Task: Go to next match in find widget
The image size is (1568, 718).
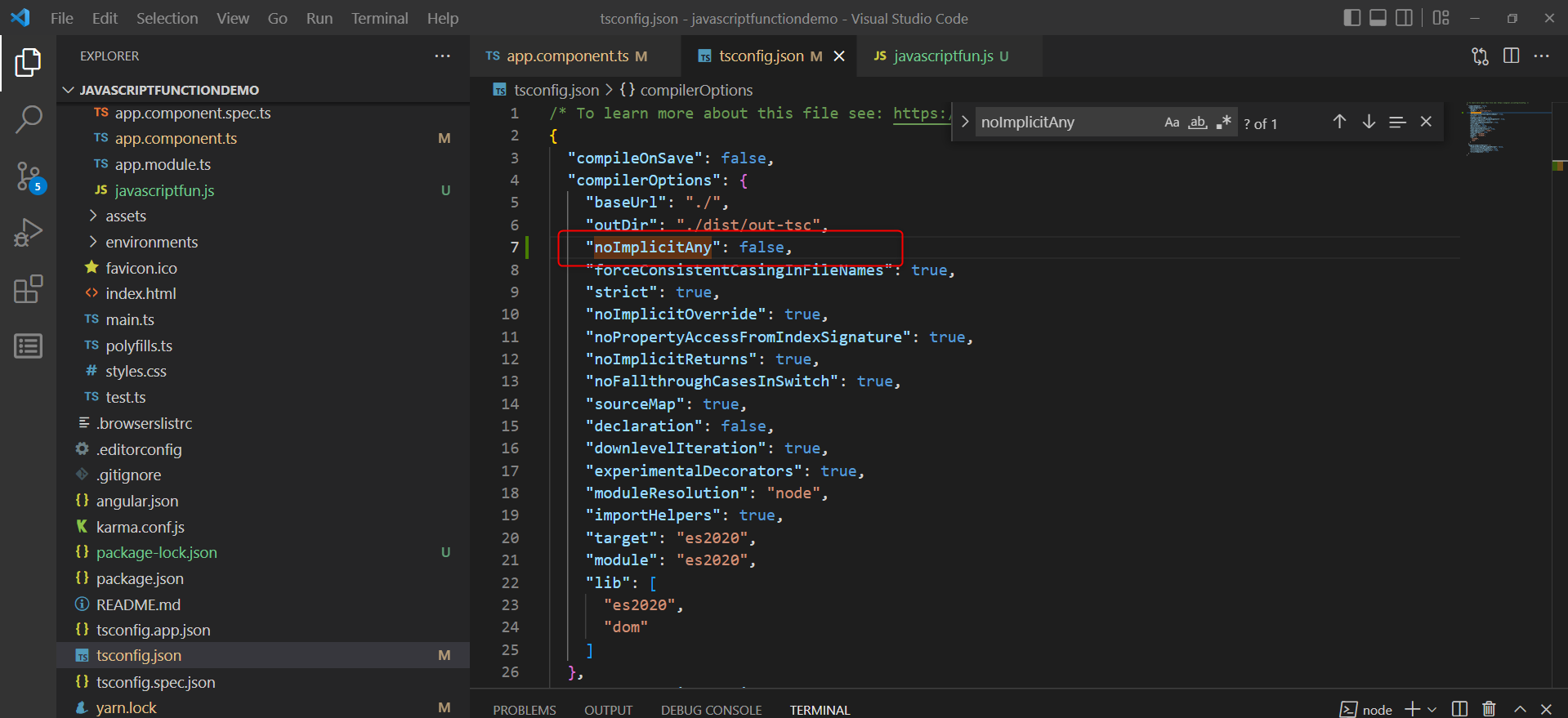Action: (x=1369, y=122)
